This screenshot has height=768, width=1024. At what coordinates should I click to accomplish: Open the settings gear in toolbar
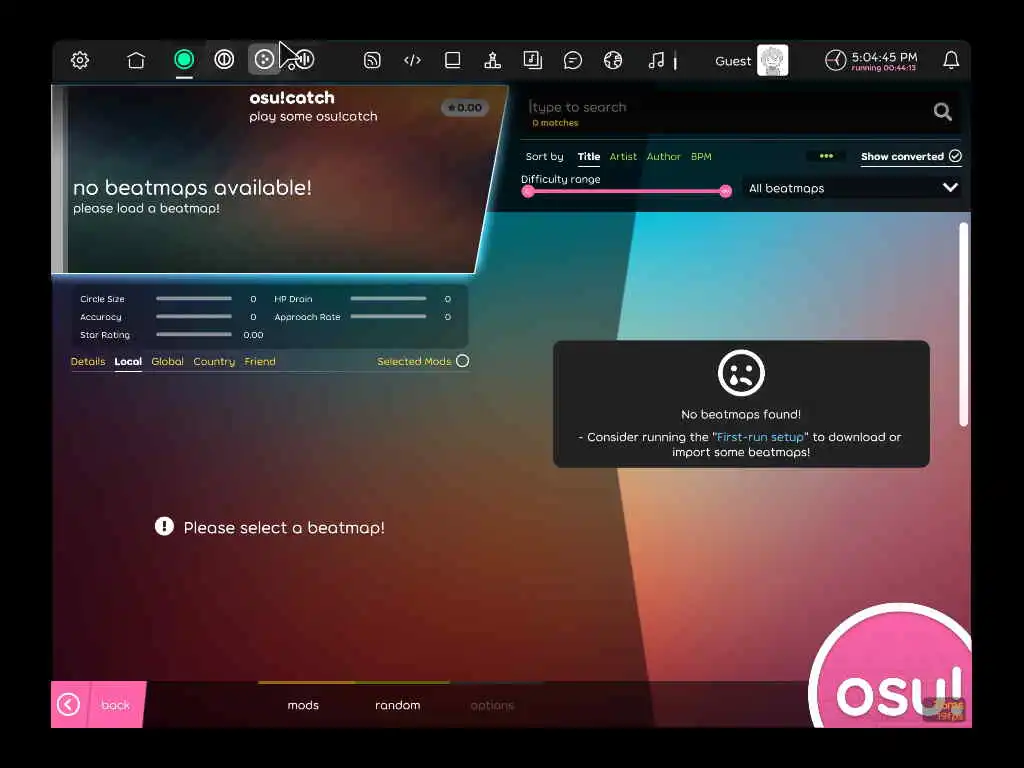80,61
